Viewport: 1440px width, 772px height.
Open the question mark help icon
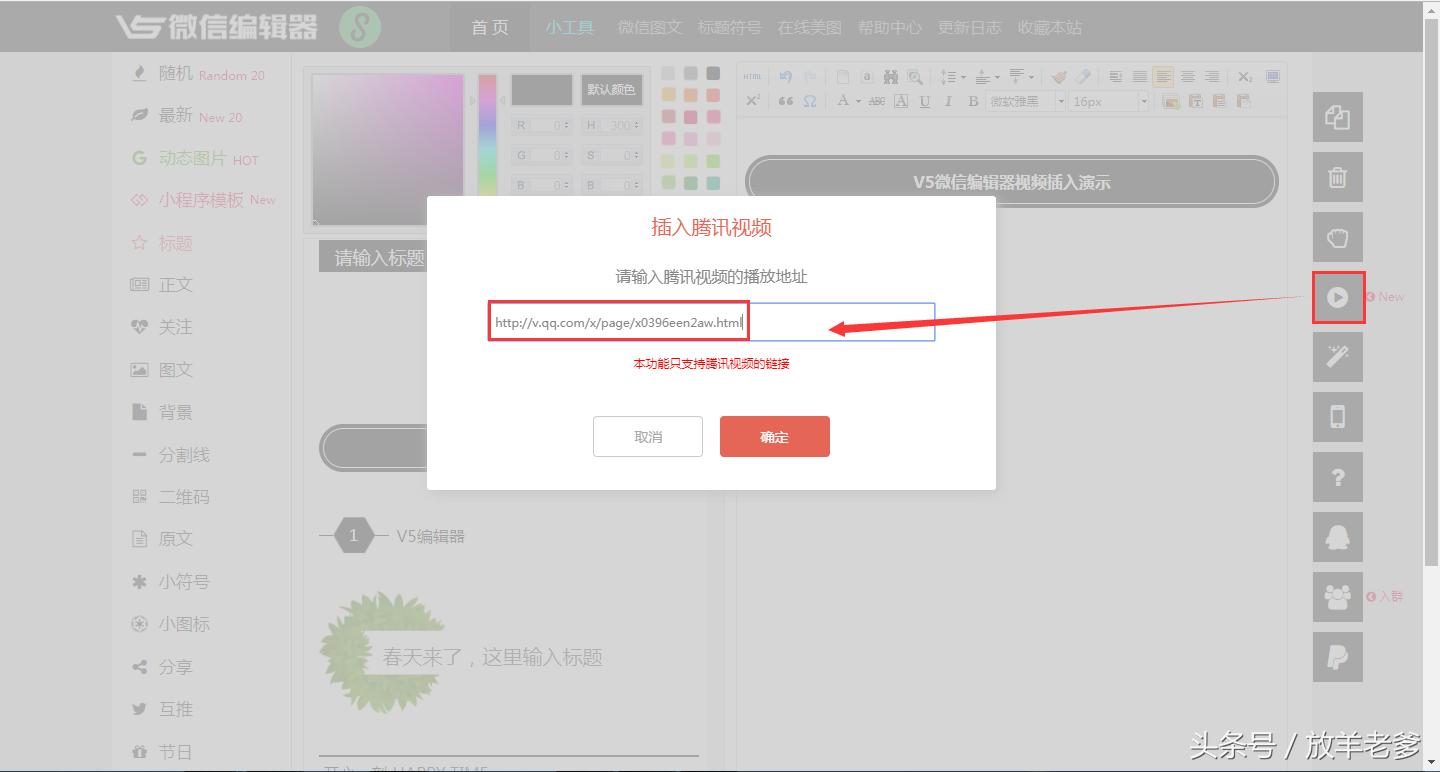click(x=1338, y=477)
